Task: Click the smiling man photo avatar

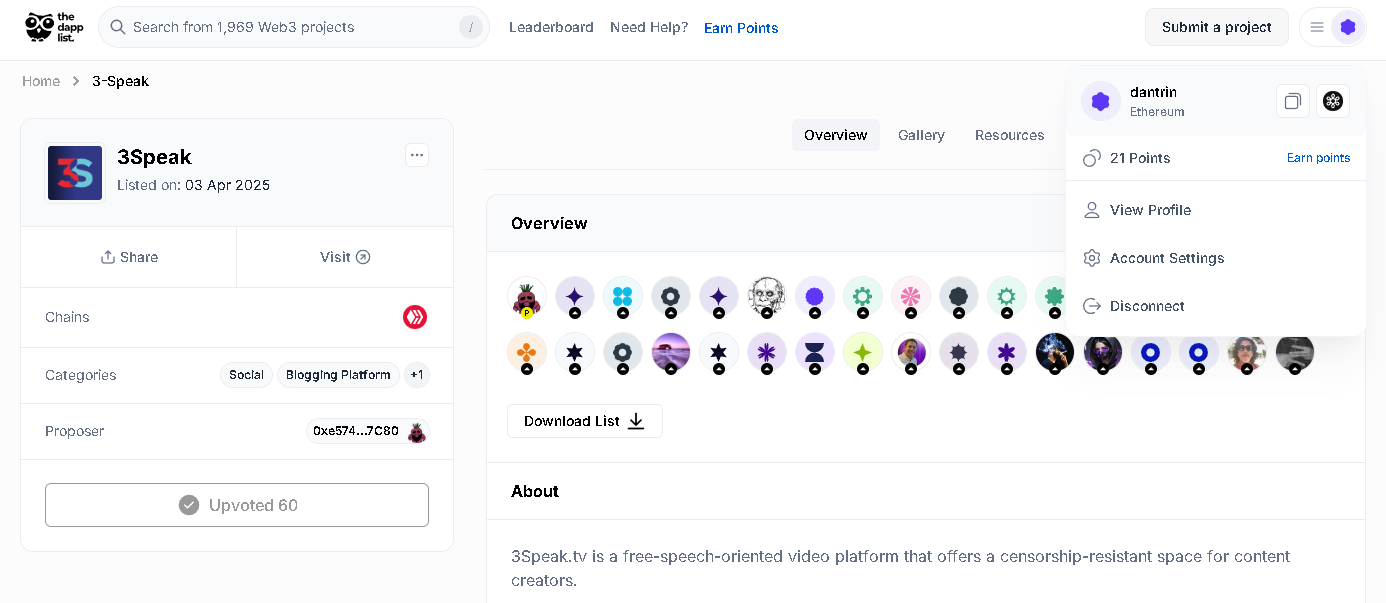Action: [x=911, y=353]
